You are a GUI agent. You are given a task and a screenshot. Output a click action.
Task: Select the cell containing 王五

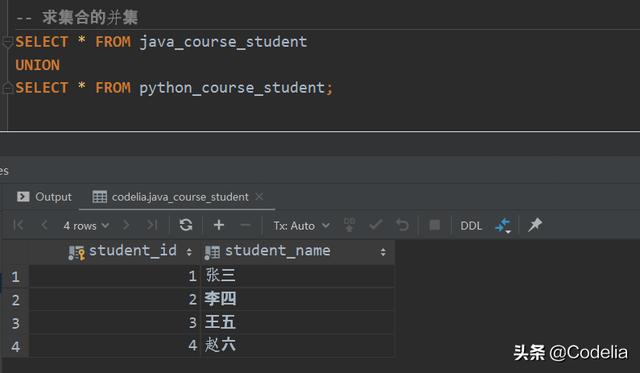pos(298,323)
